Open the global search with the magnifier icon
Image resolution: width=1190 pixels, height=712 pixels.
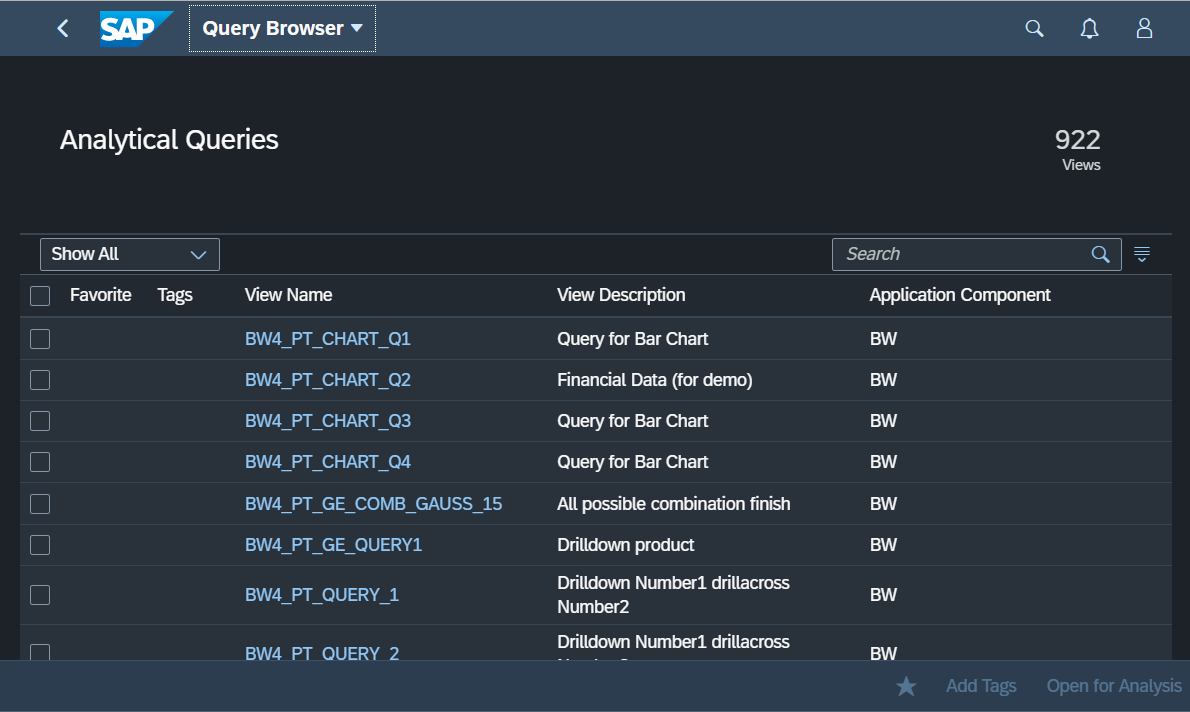[x=1034, y=28]
